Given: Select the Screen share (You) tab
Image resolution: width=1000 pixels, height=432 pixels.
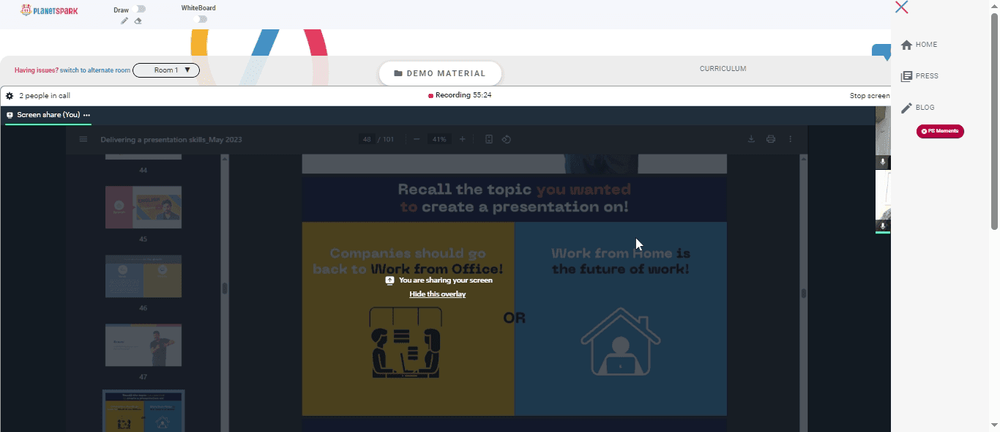Looking at the screenshot, I should click(48, 115).
